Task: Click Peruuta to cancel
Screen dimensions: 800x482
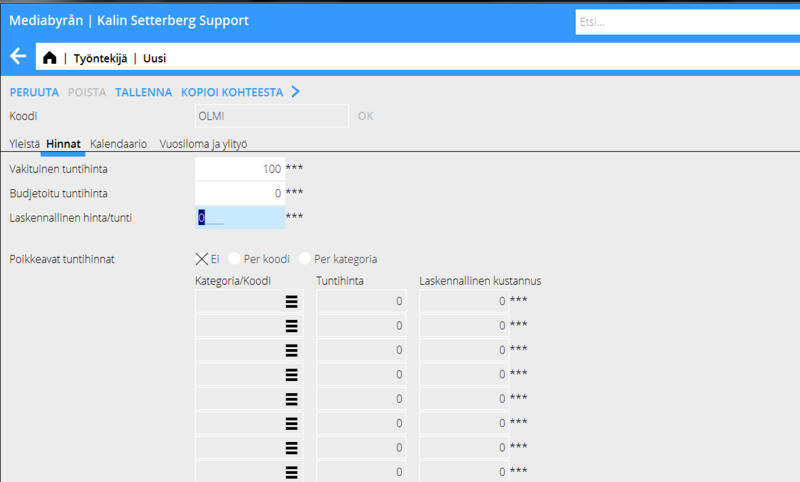Action: (34, 92)
